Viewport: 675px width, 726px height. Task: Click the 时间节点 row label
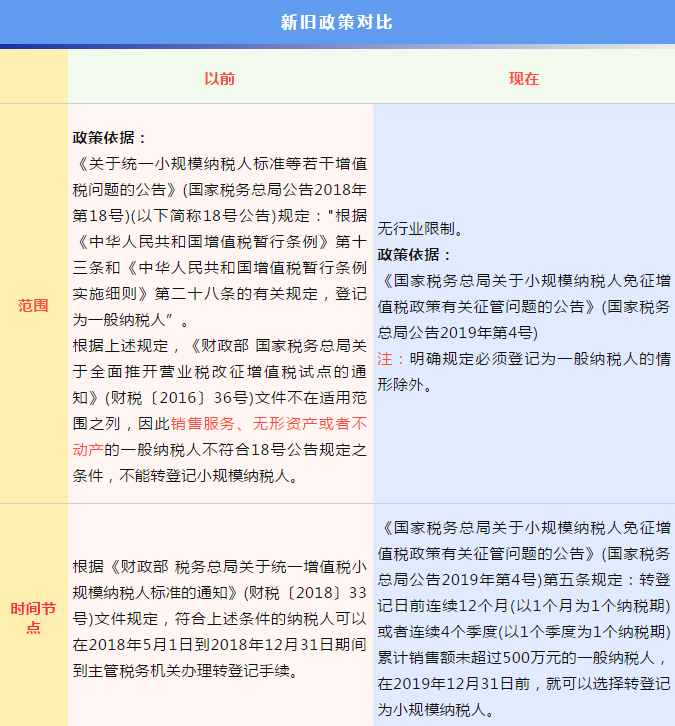(33, 617)
